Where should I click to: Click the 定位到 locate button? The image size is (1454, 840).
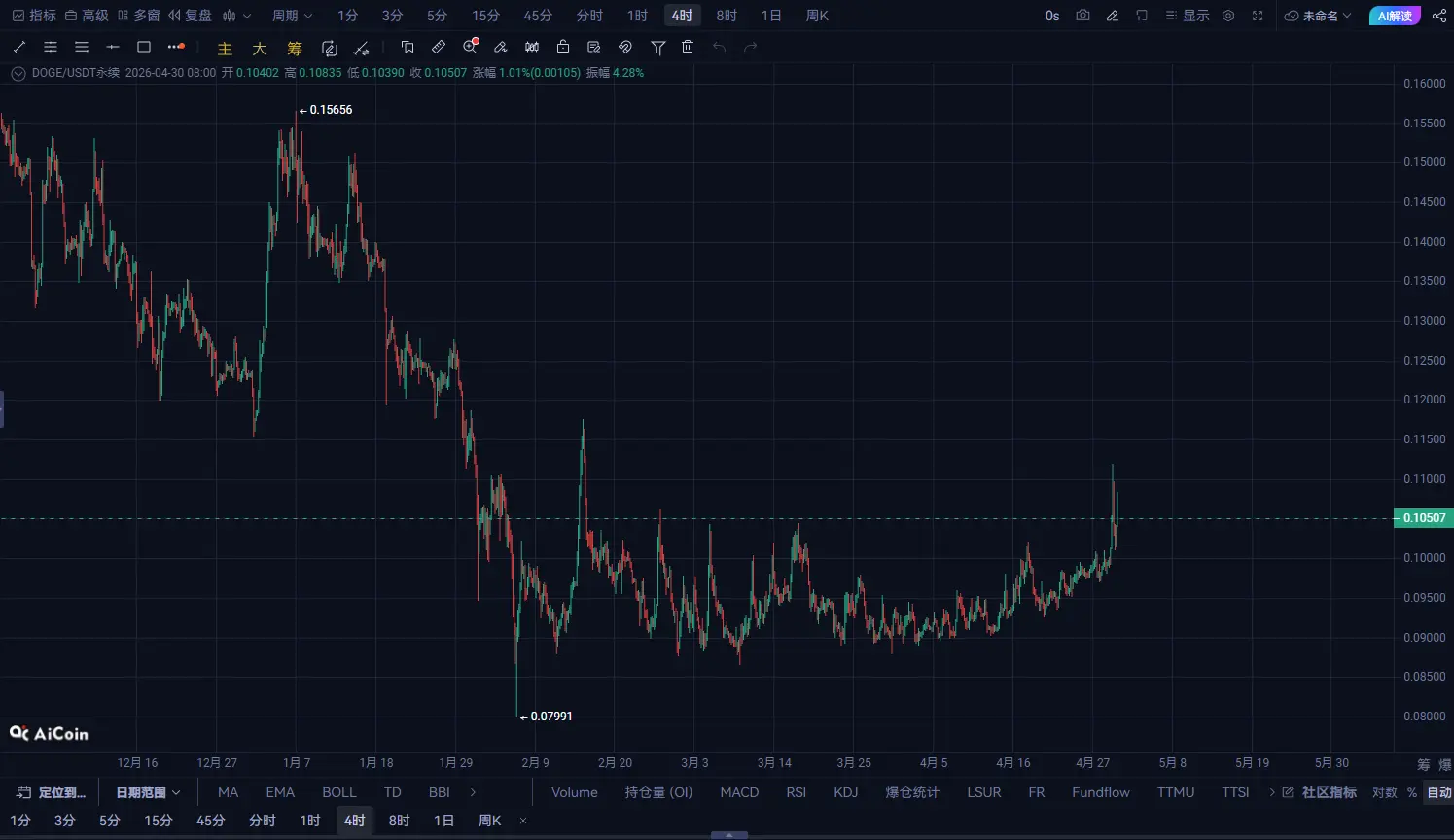53,792
